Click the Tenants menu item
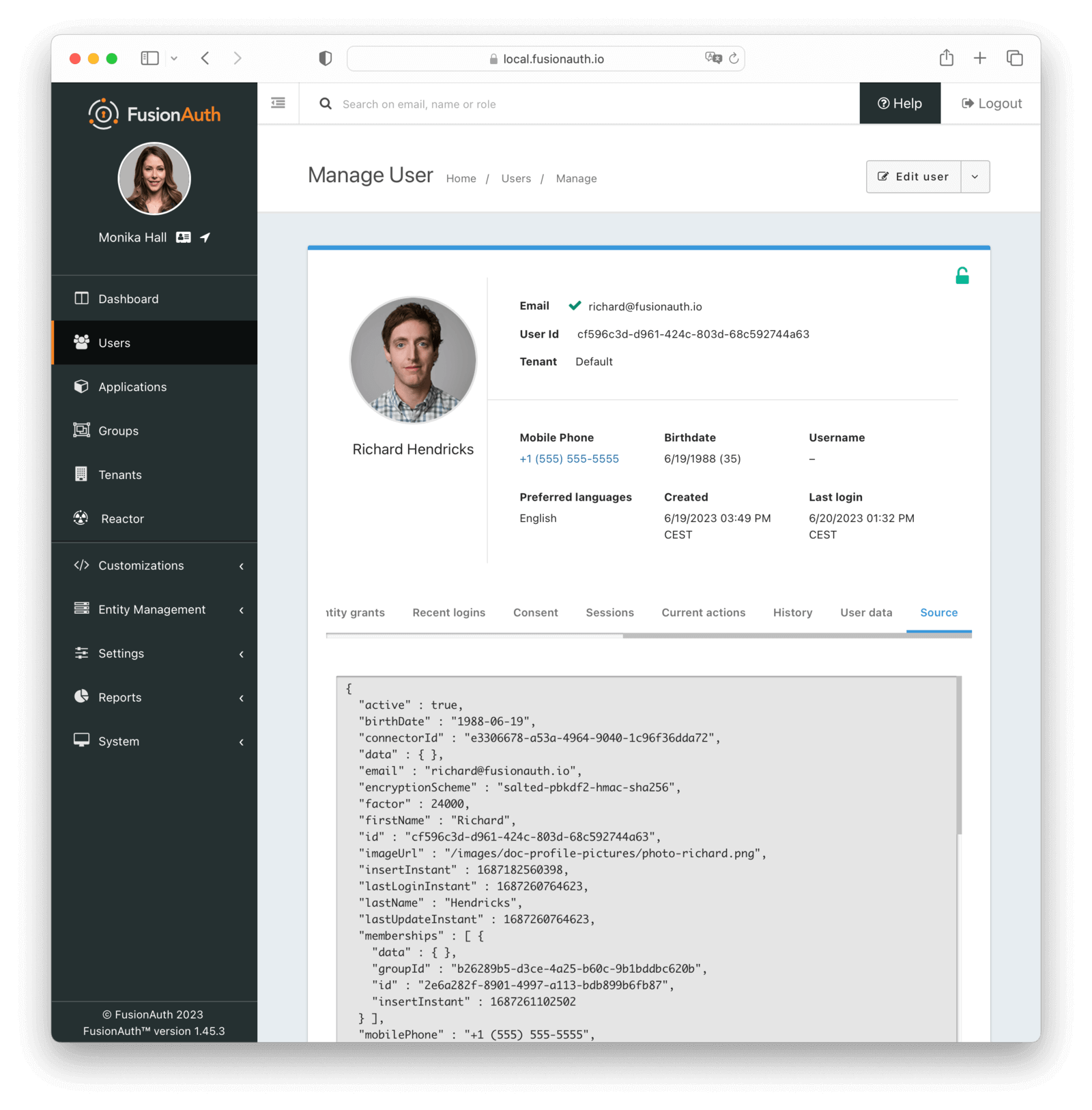Viewport: 1092px width, 1110px height. click(154, 474)
